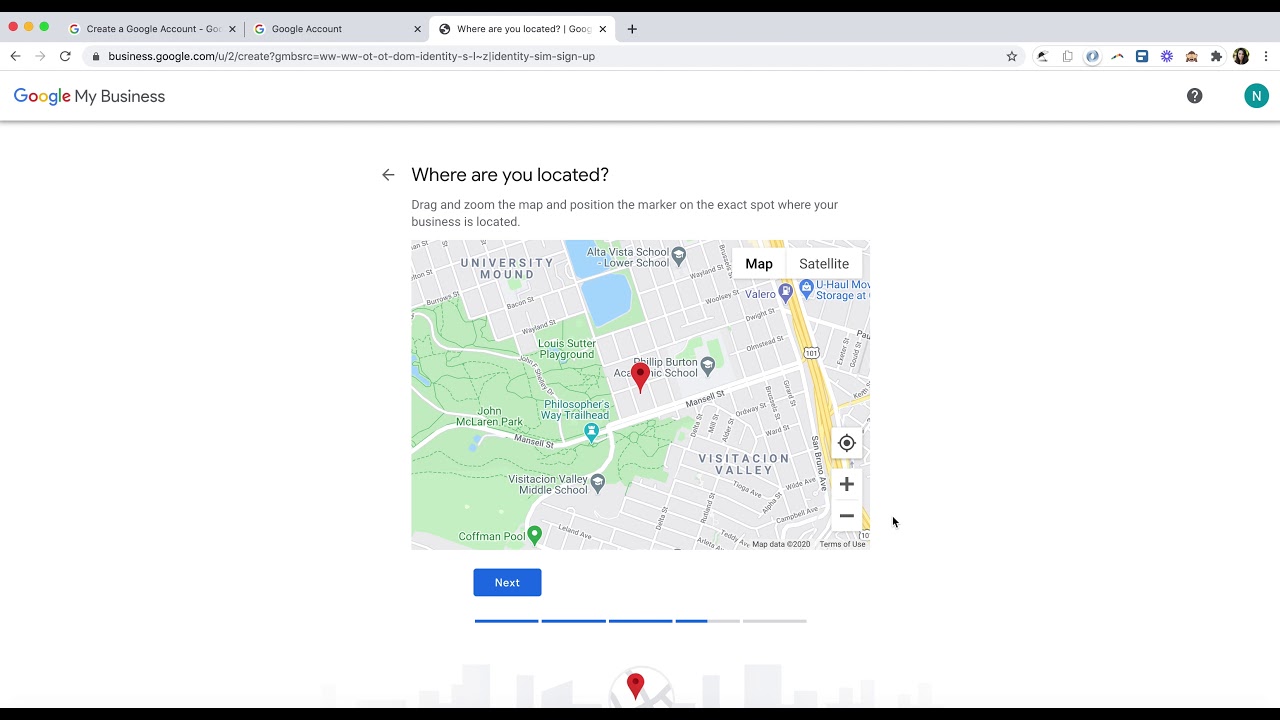The height and width of the screenshot is (720, 1280).
Task: Zoom out the map with minus button
Action: [847, 516]
